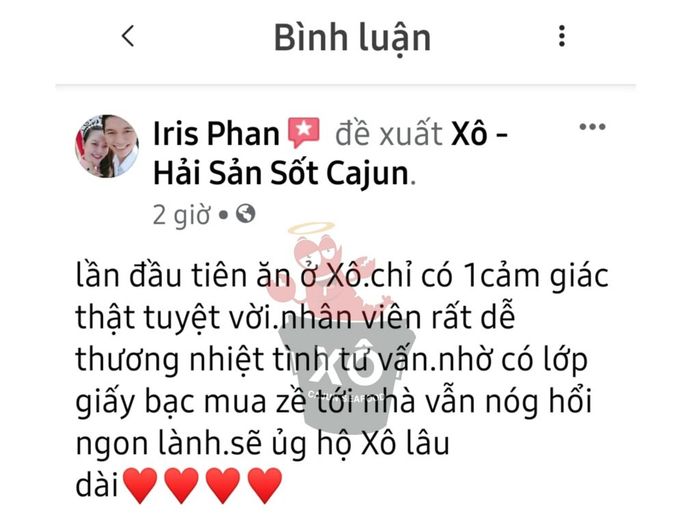The height and width of the screenshot is (517, 700).
Task: Click the first red heart emoji
Action: pos(140,485)
